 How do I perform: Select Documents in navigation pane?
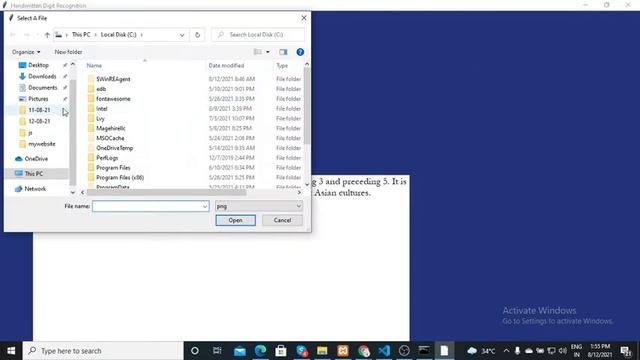[x=42, y=87]
